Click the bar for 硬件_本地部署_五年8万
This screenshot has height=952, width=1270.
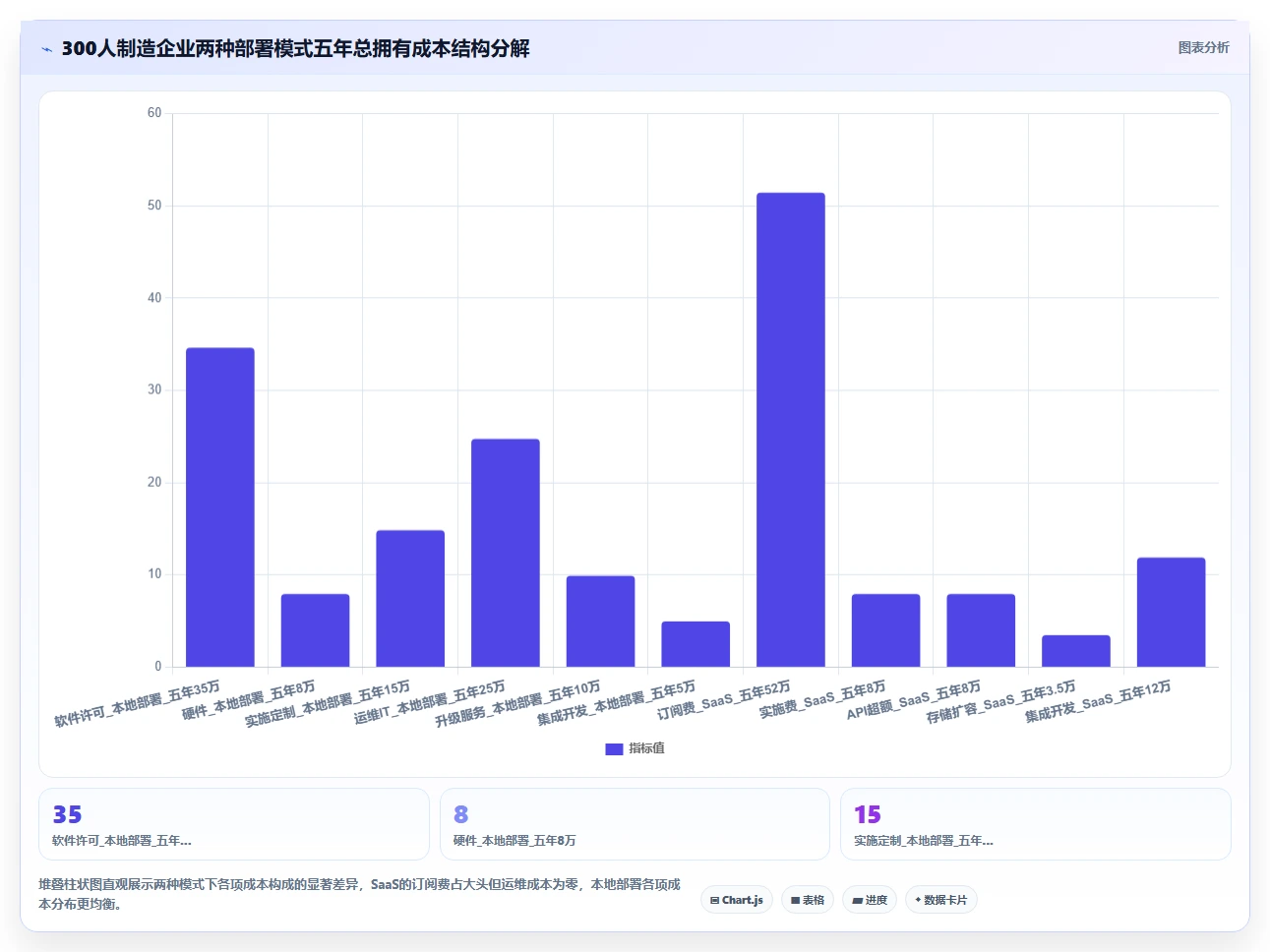click(x=315, y=630)
